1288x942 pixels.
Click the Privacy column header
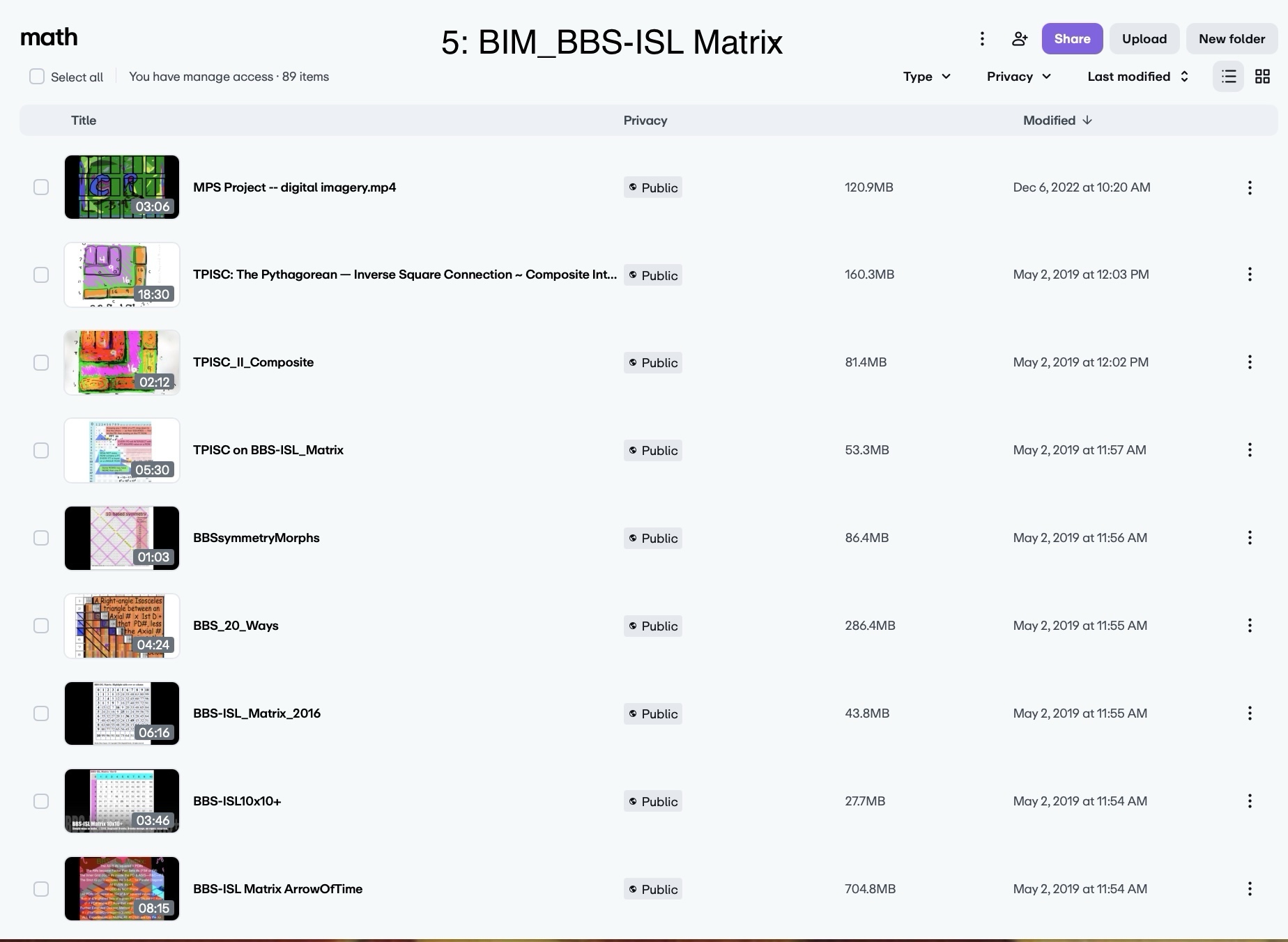click(645, 121)
